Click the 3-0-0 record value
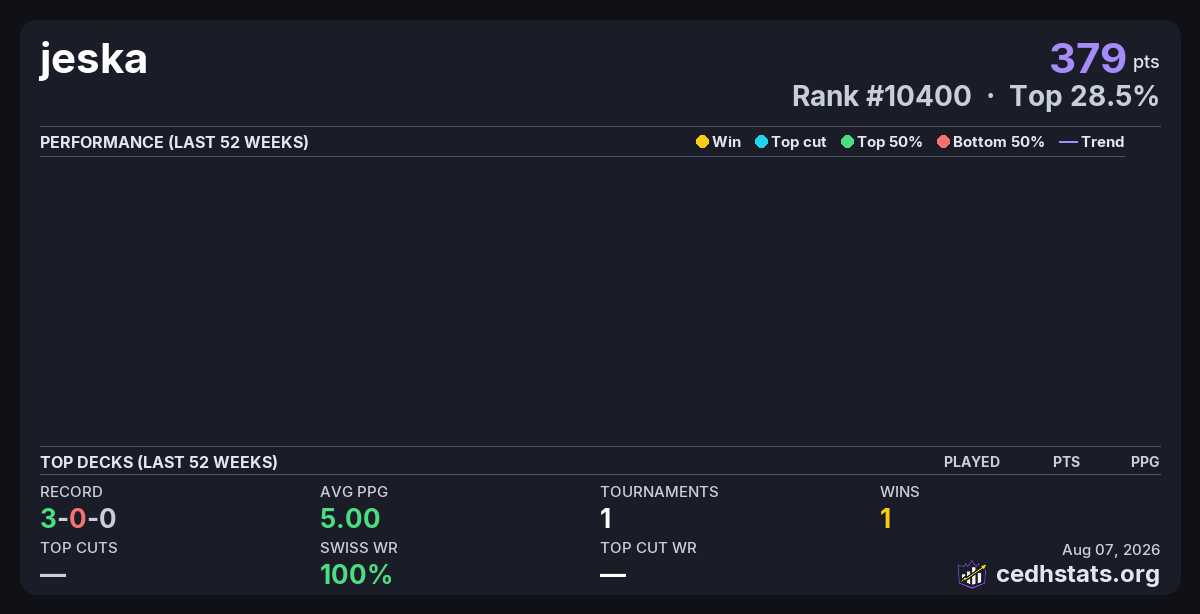 [78, 518]
